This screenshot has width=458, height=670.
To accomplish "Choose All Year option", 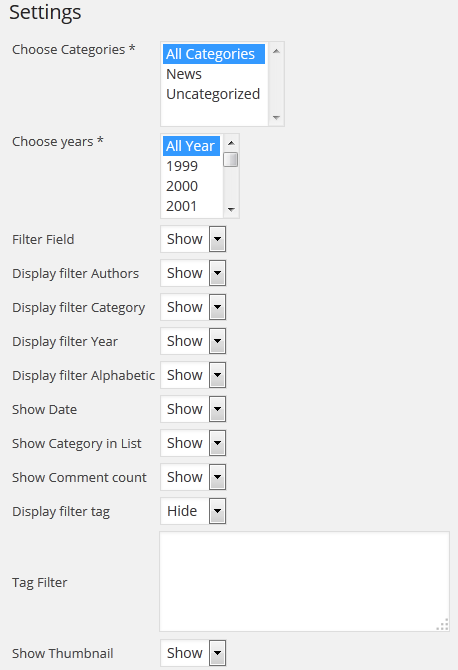I will 191,146.
